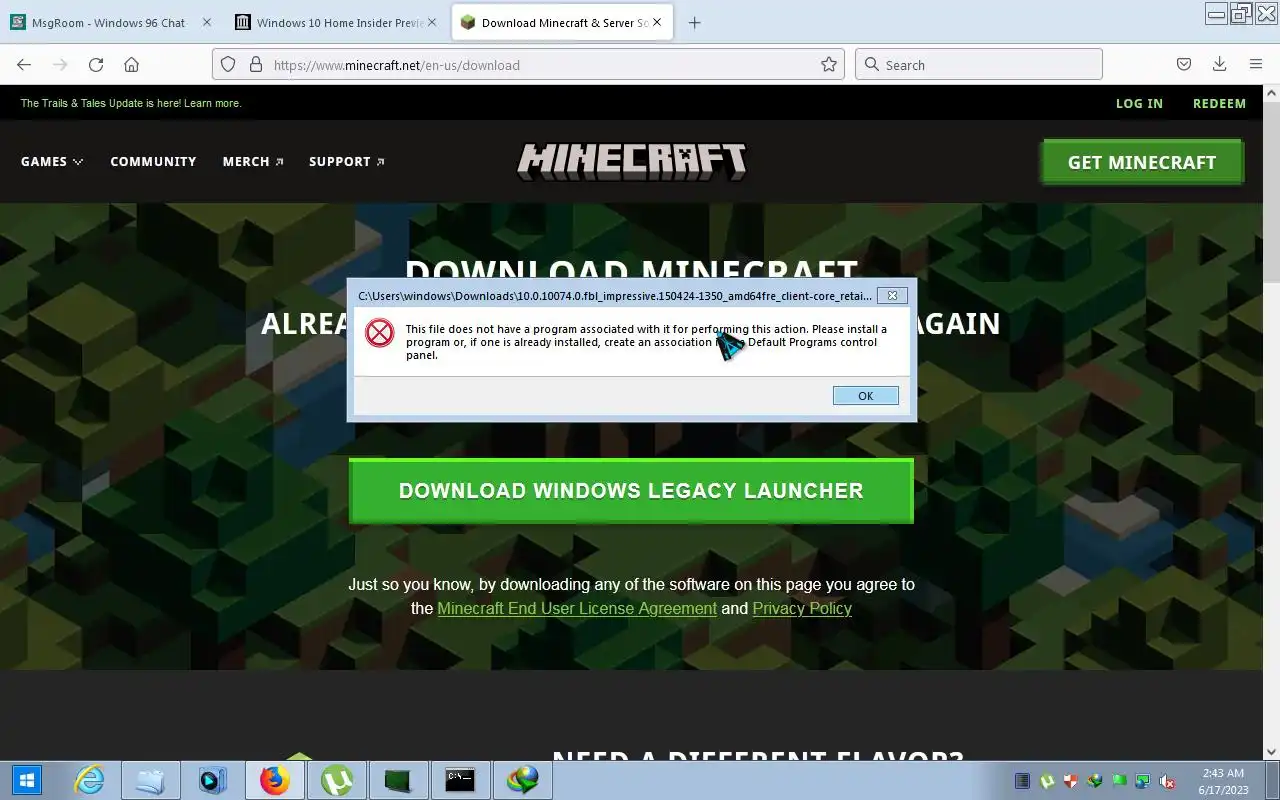This screenshot has height=800, width=1280.
Task: Save the page to Pocket
Action: click(1184, 64)
